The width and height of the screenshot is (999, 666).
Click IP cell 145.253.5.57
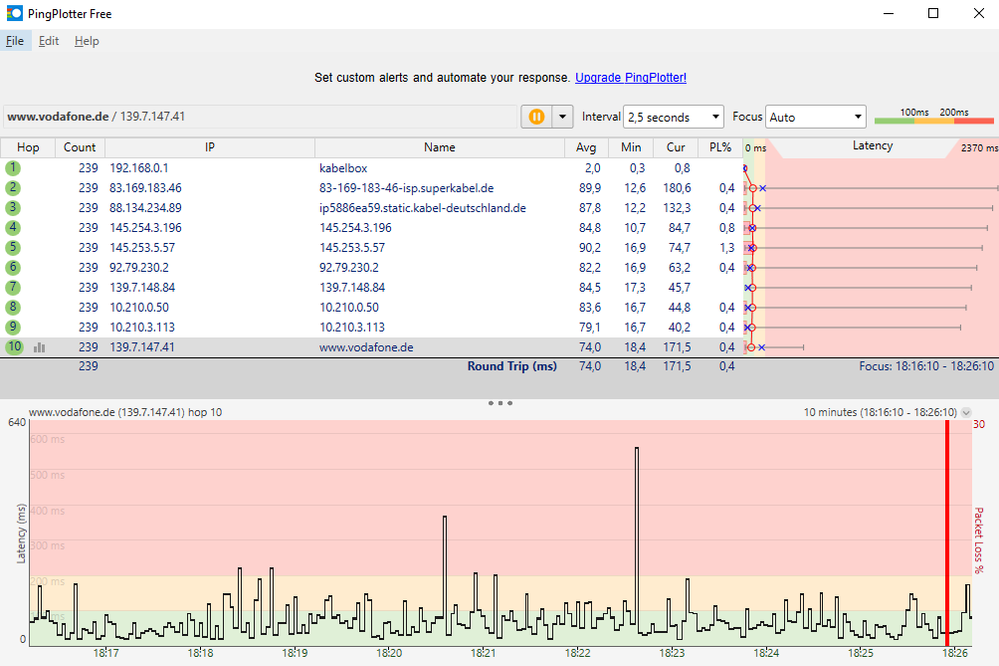point(142,247)
